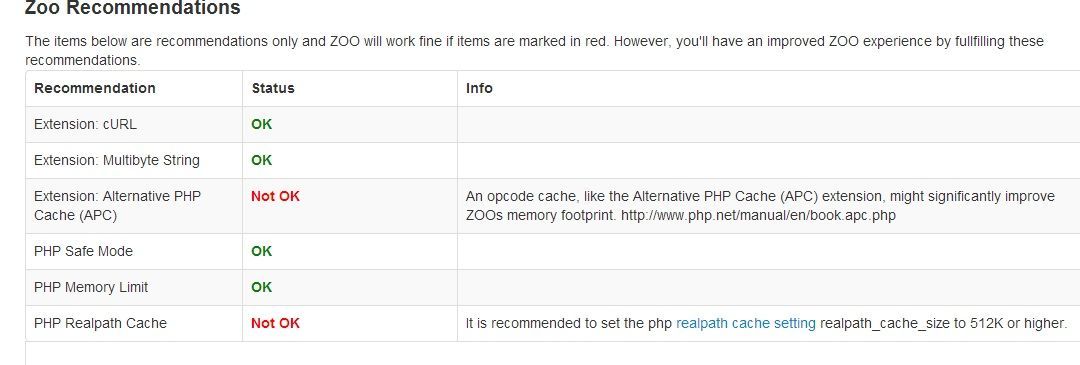This screenshot has height=365, width=1080.
Task: Select the Alternative PHP Cache (APC) label
Action: (117, 205)
